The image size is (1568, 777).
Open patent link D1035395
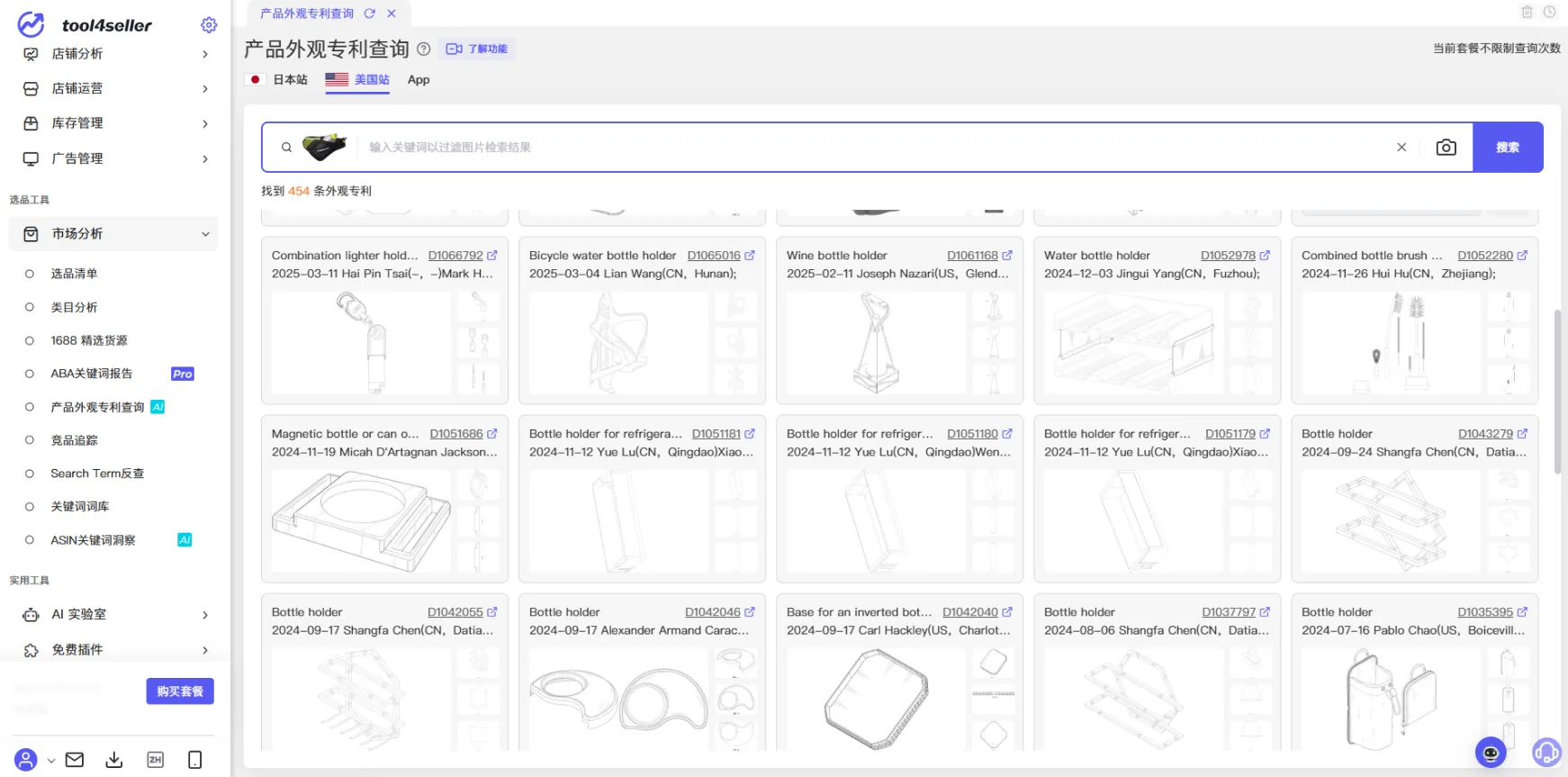[1485, 612]
